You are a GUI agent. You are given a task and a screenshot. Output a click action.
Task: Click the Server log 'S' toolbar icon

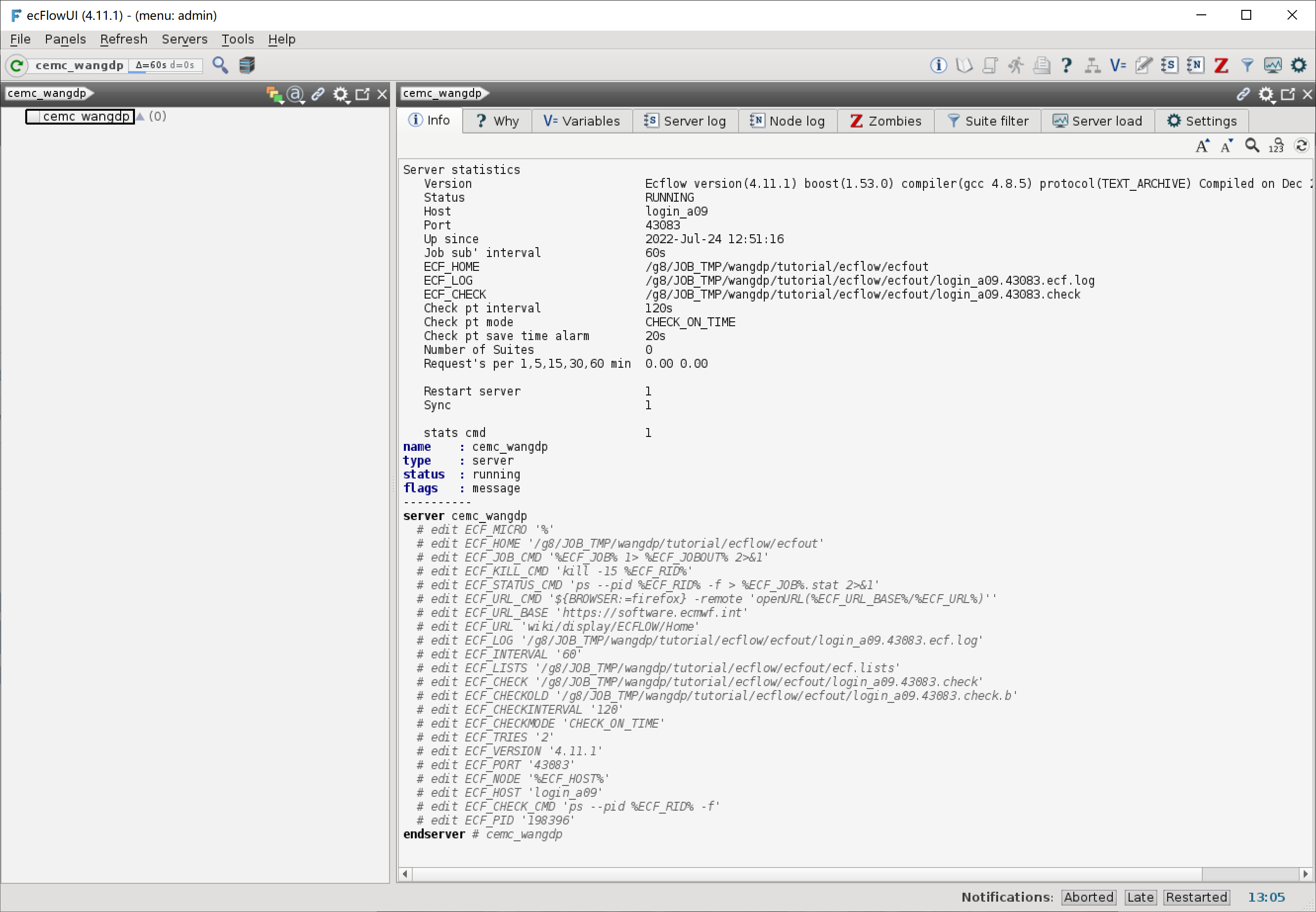pos(1169,65)
